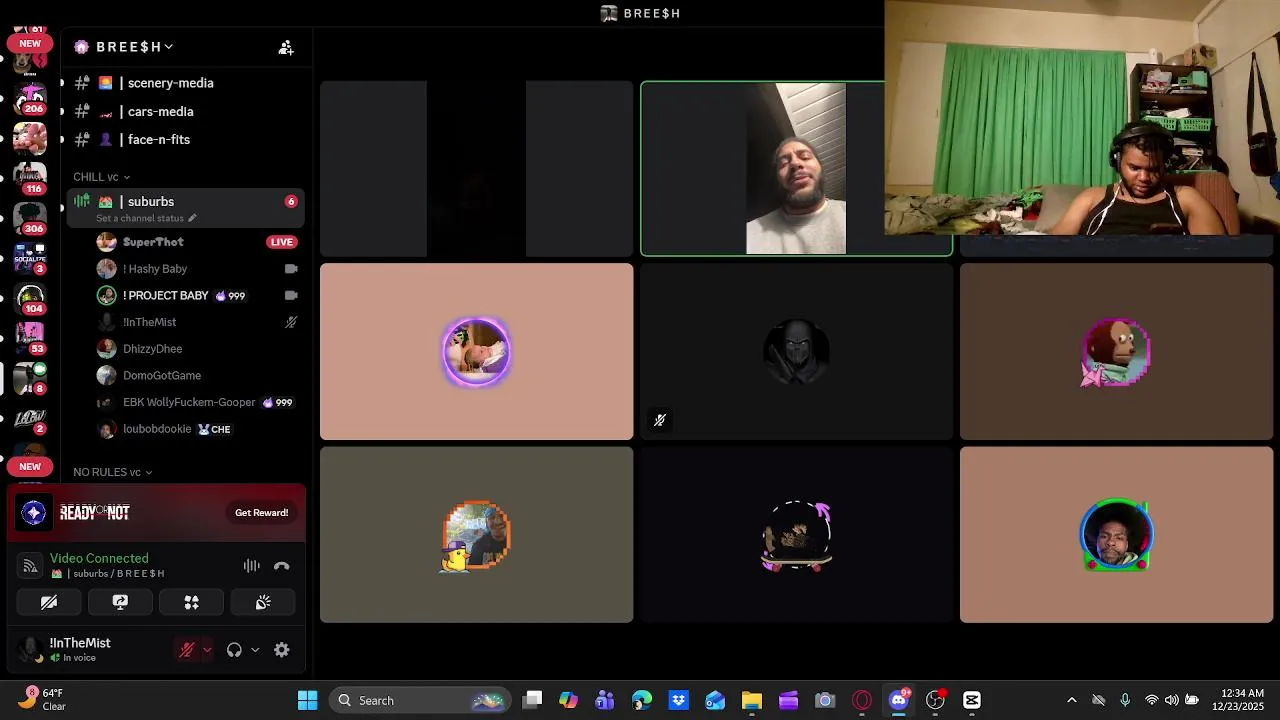
Task: Open Task View in the taskbar
Action: [533, 701]
